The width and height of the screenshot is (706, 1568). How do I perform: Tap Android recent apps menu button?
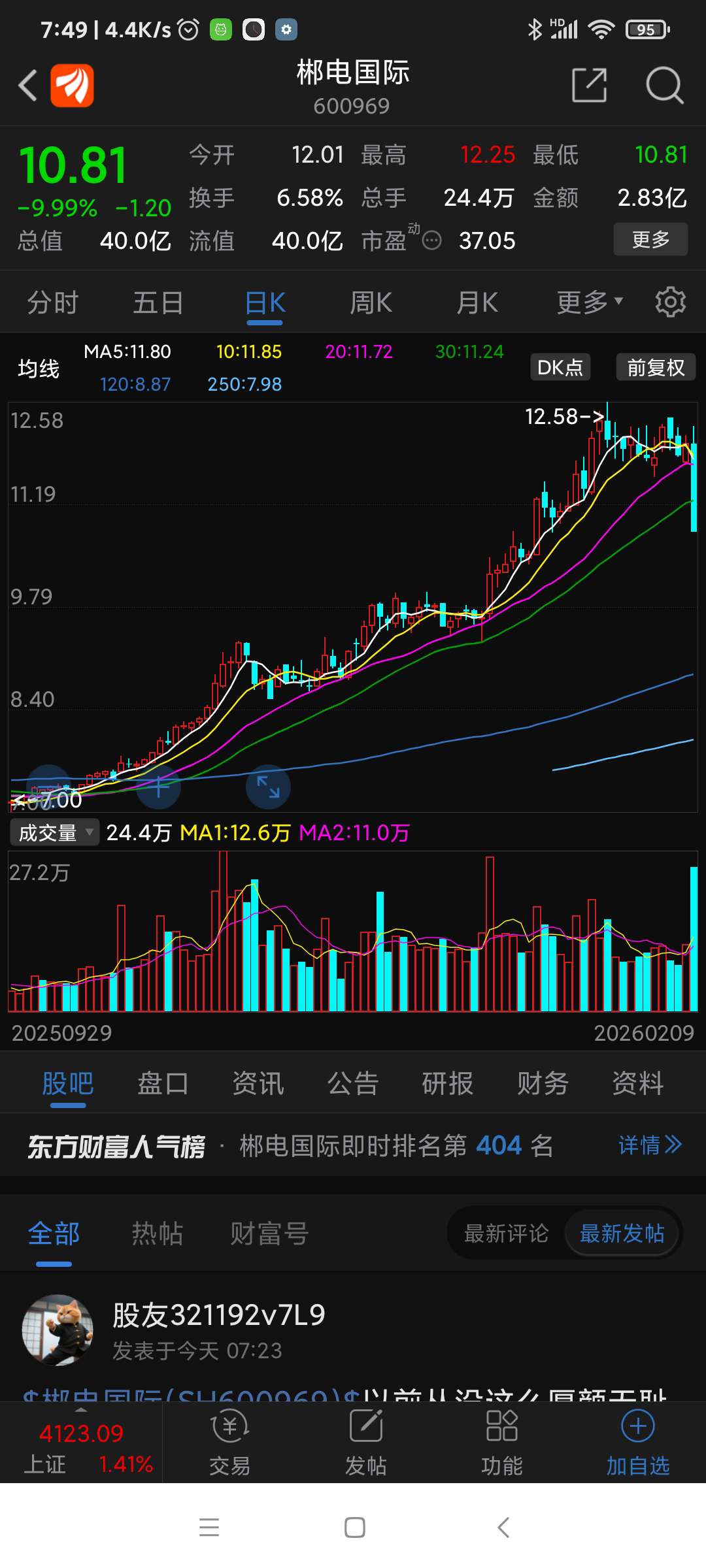209,1527
